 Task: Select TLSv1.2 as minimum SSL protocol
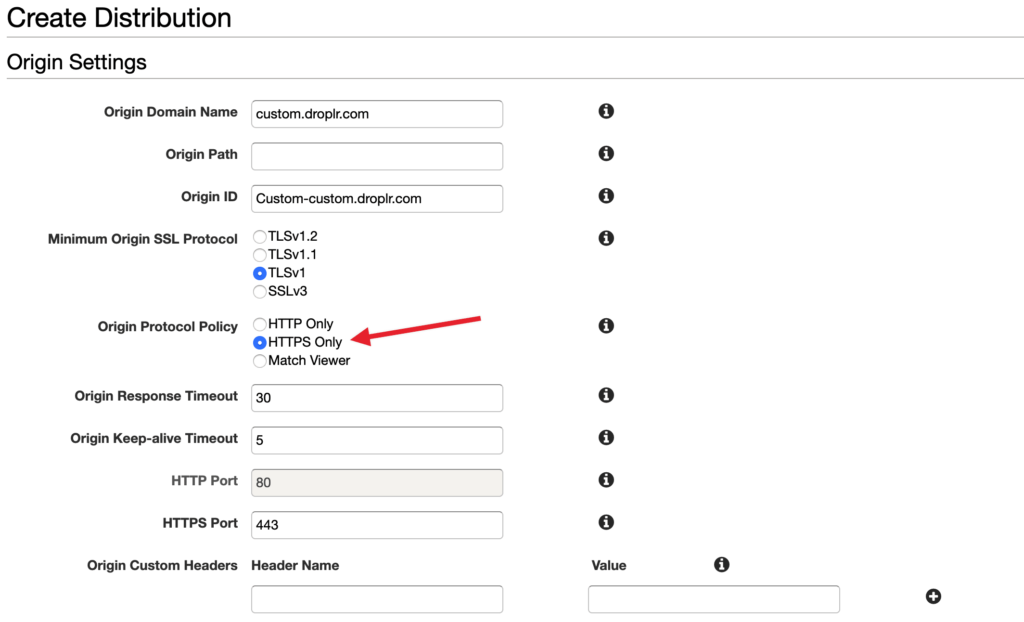(259, 237)
